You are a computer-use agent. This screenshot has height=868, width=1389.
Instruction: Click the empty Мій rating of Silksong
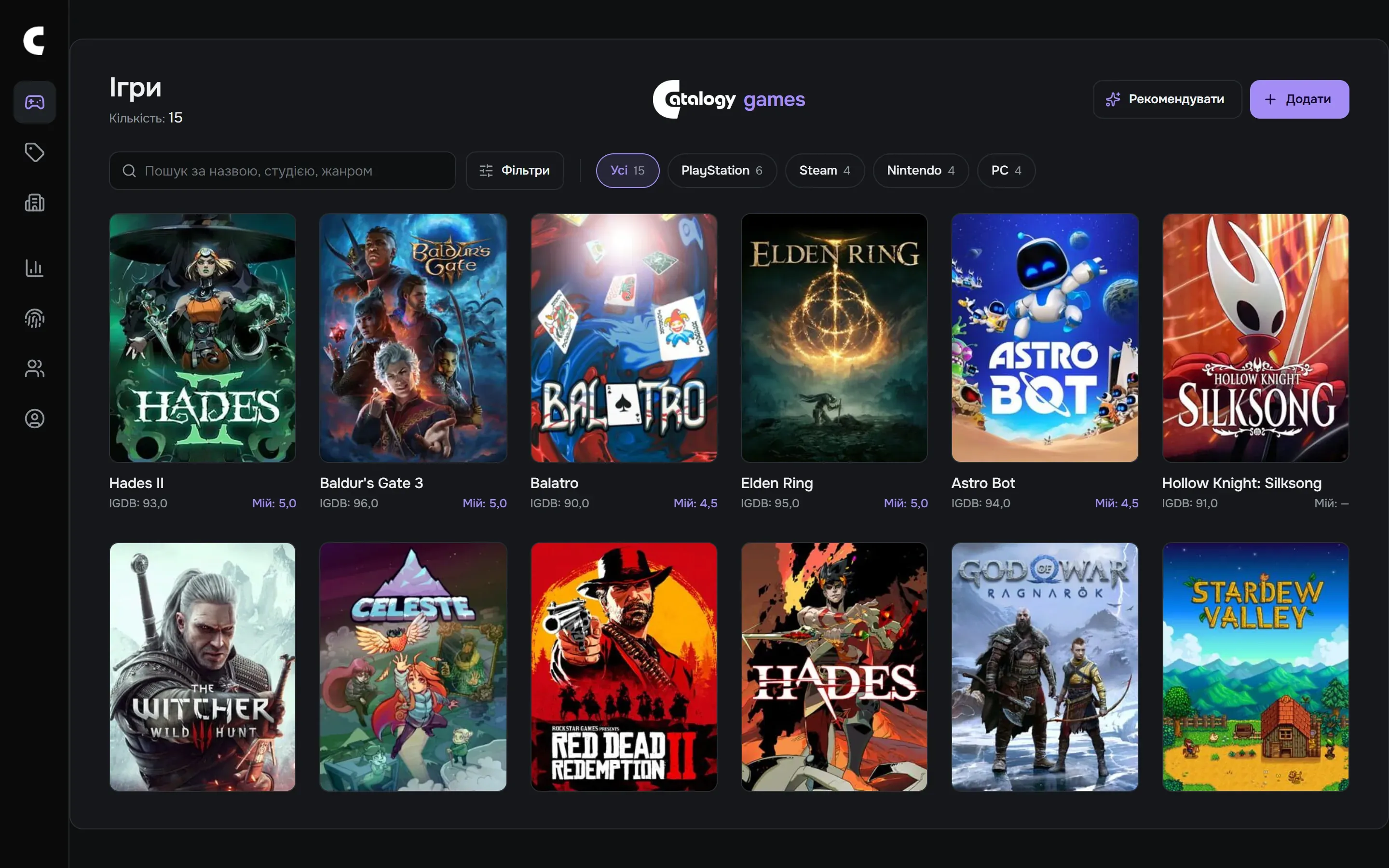click(1332, 503)
